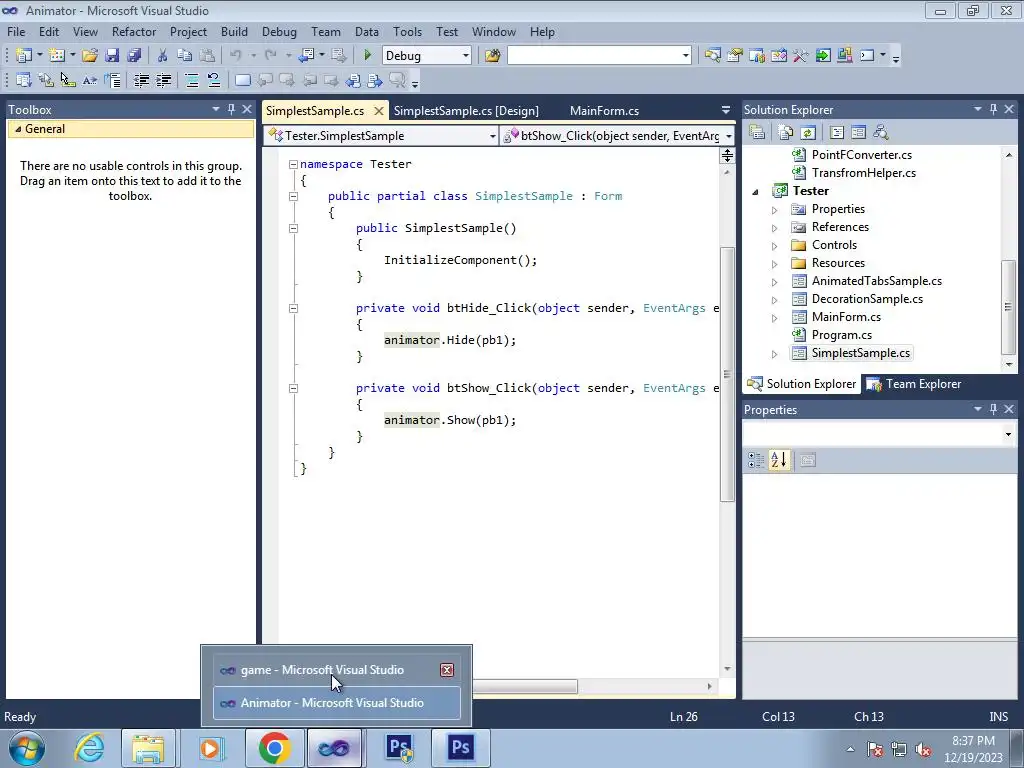Refresh the Solution Explorer tree
Viewport: 1024px width, 768px height.
[808, 133]
